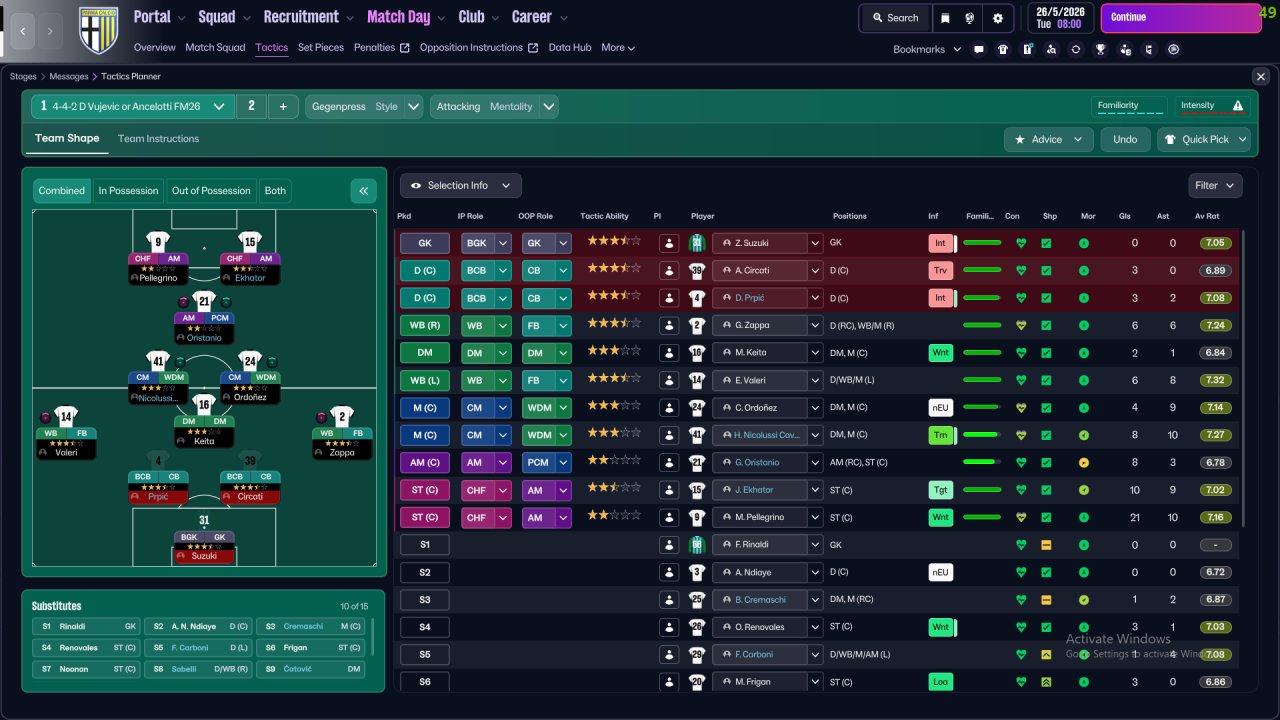Click the sharpness check mark for A. Circati

pos(1046,270)
